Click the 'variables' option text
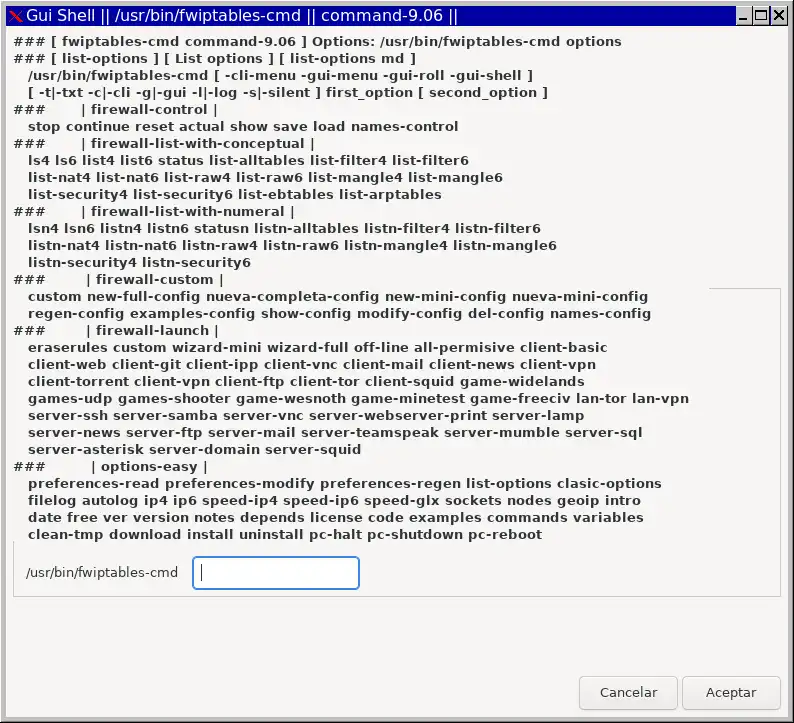Viewport: 794px width, 723px height. [609, 518]
